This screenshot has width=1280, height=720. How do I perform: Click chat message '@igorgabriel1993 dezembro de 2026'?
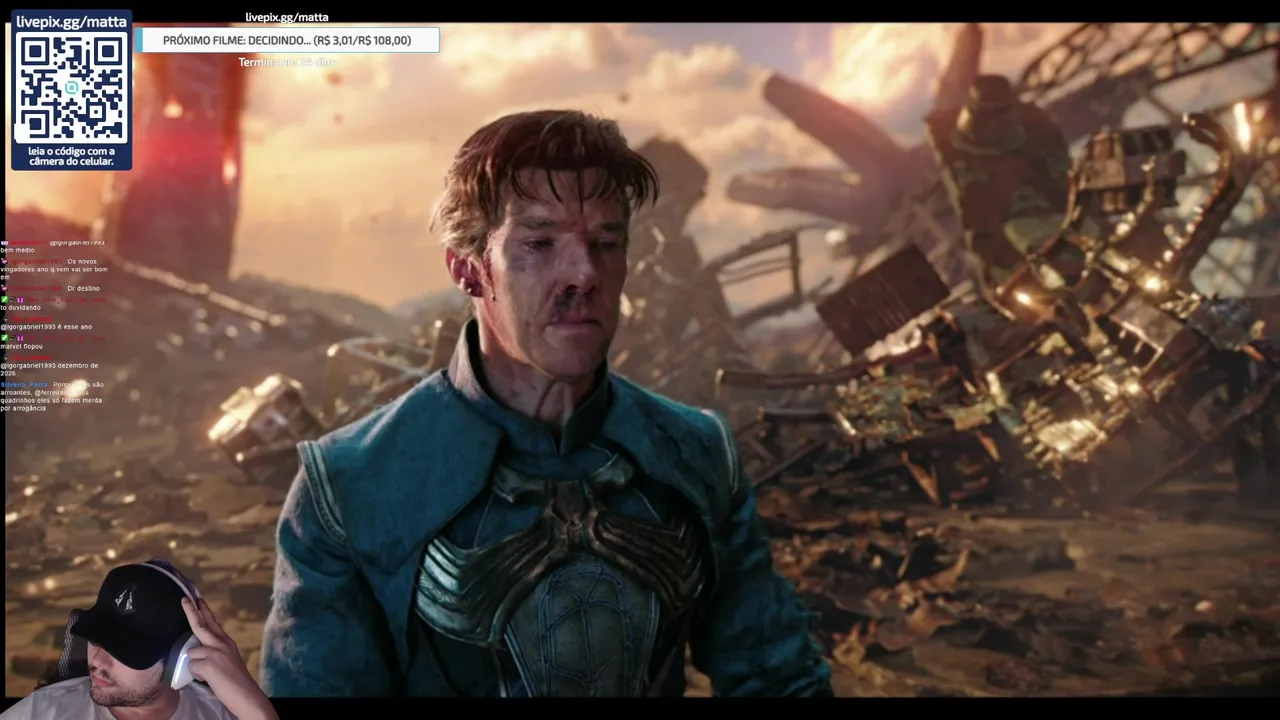pyautogui.click(x=49, y=370)
